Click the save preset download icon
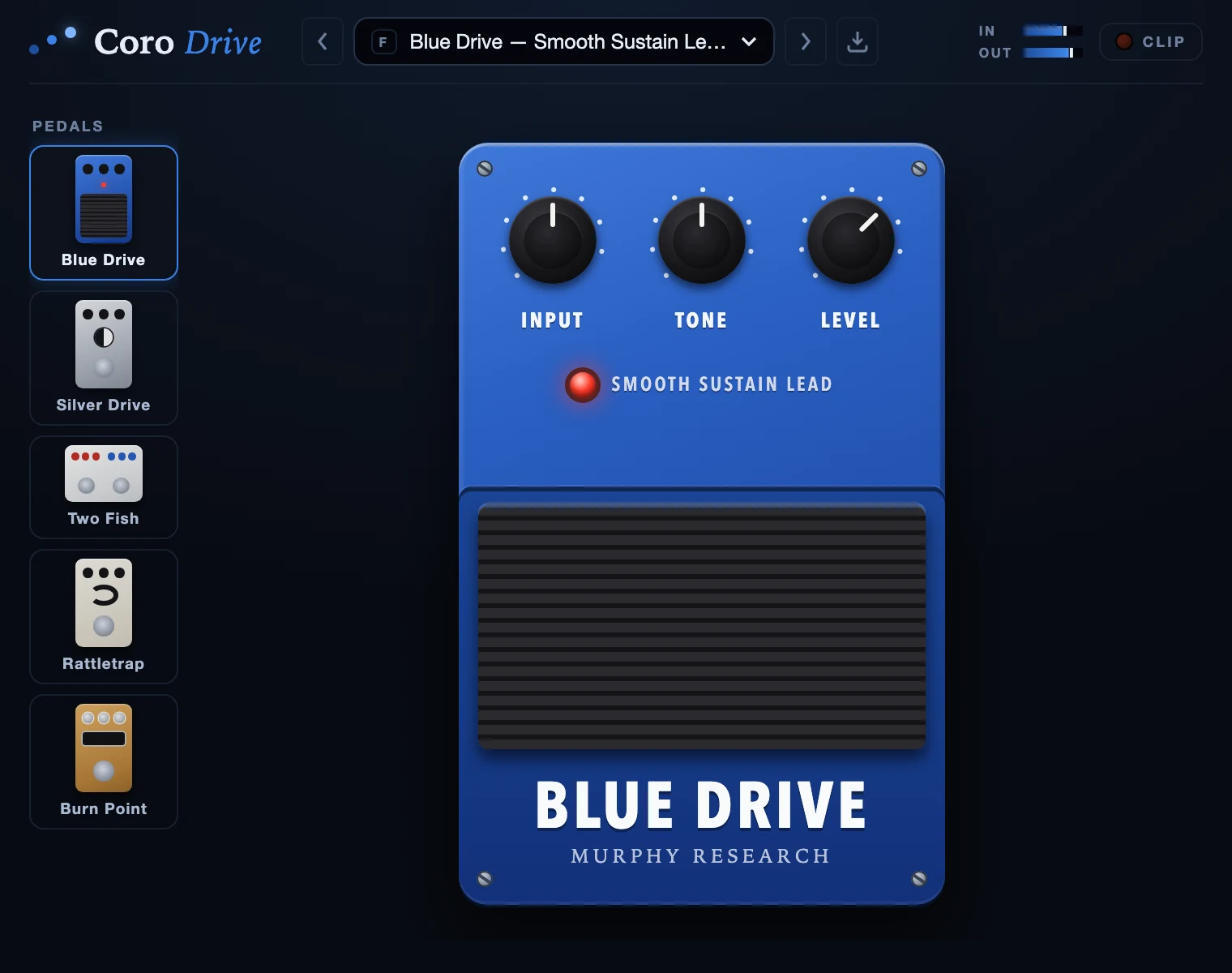 click(858, 41)
